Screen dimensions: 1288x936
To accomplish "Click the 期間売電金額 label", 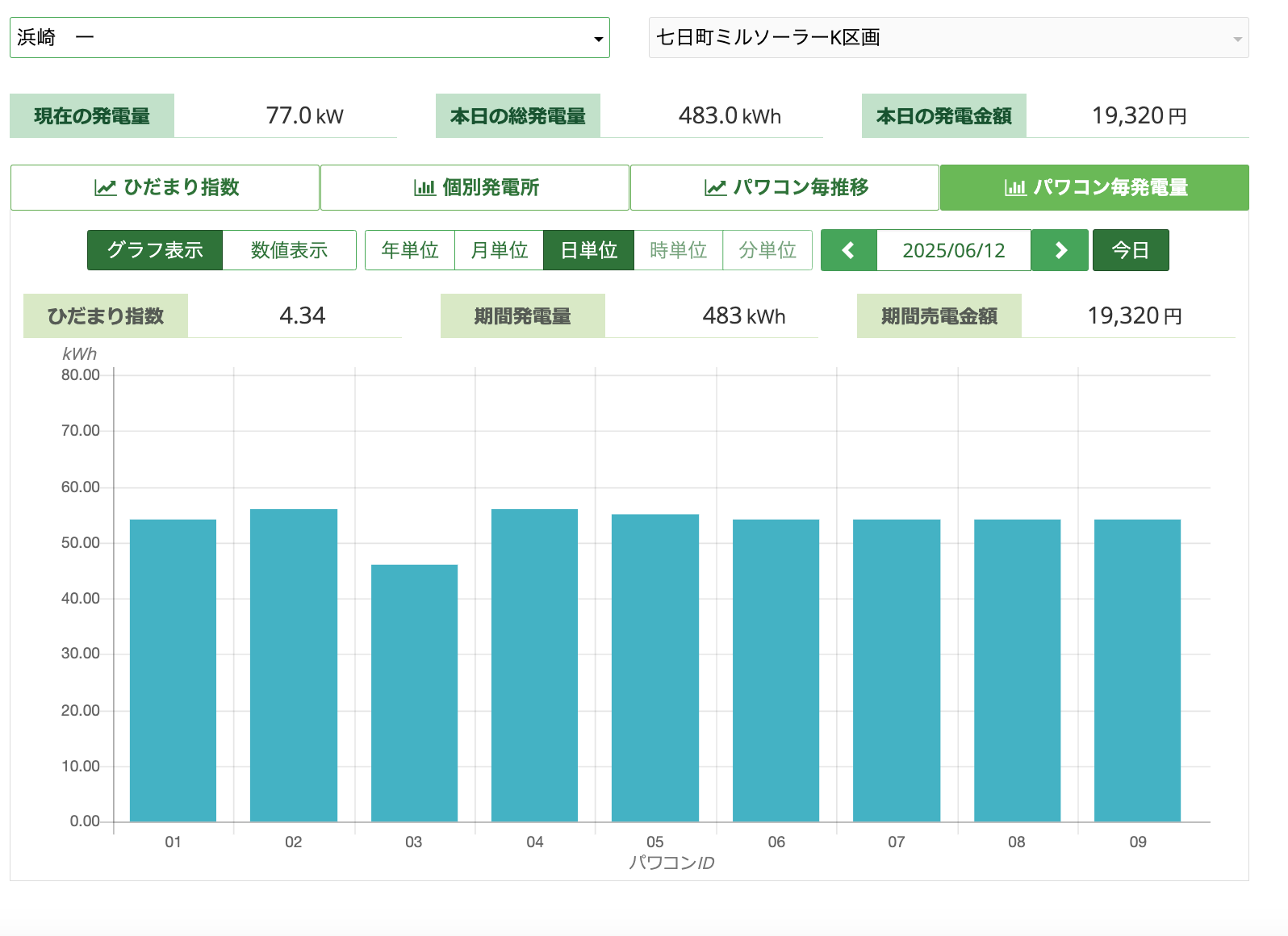I will point(939,315).
